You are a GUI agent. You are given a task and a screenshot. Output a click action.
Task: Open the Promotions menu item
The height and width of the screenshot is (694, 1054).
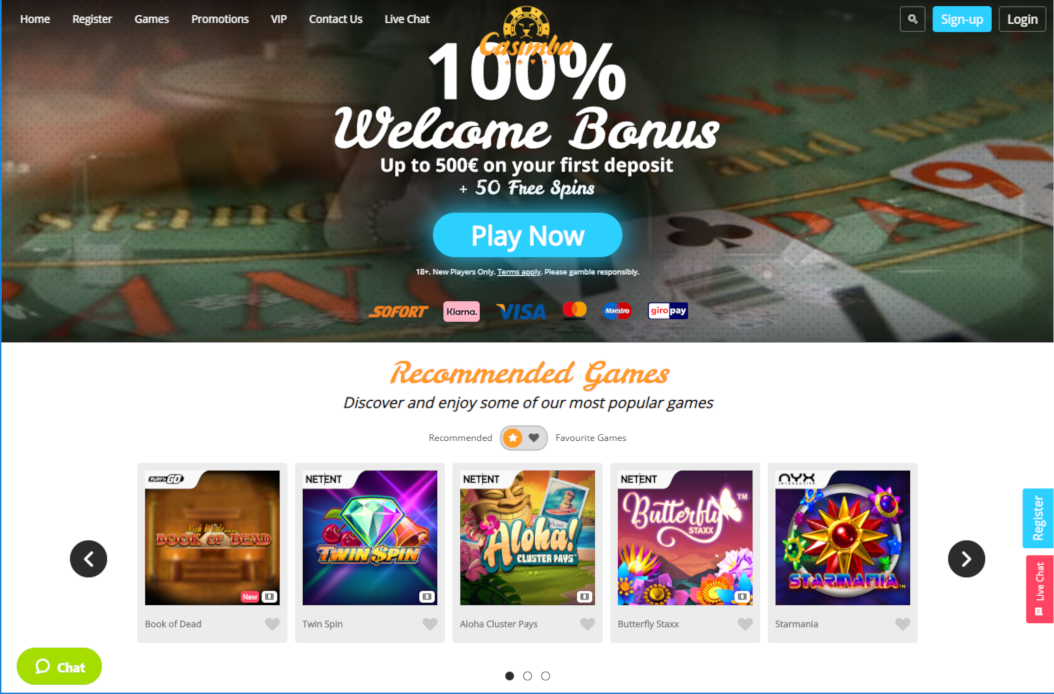click(x=220, y=19)
